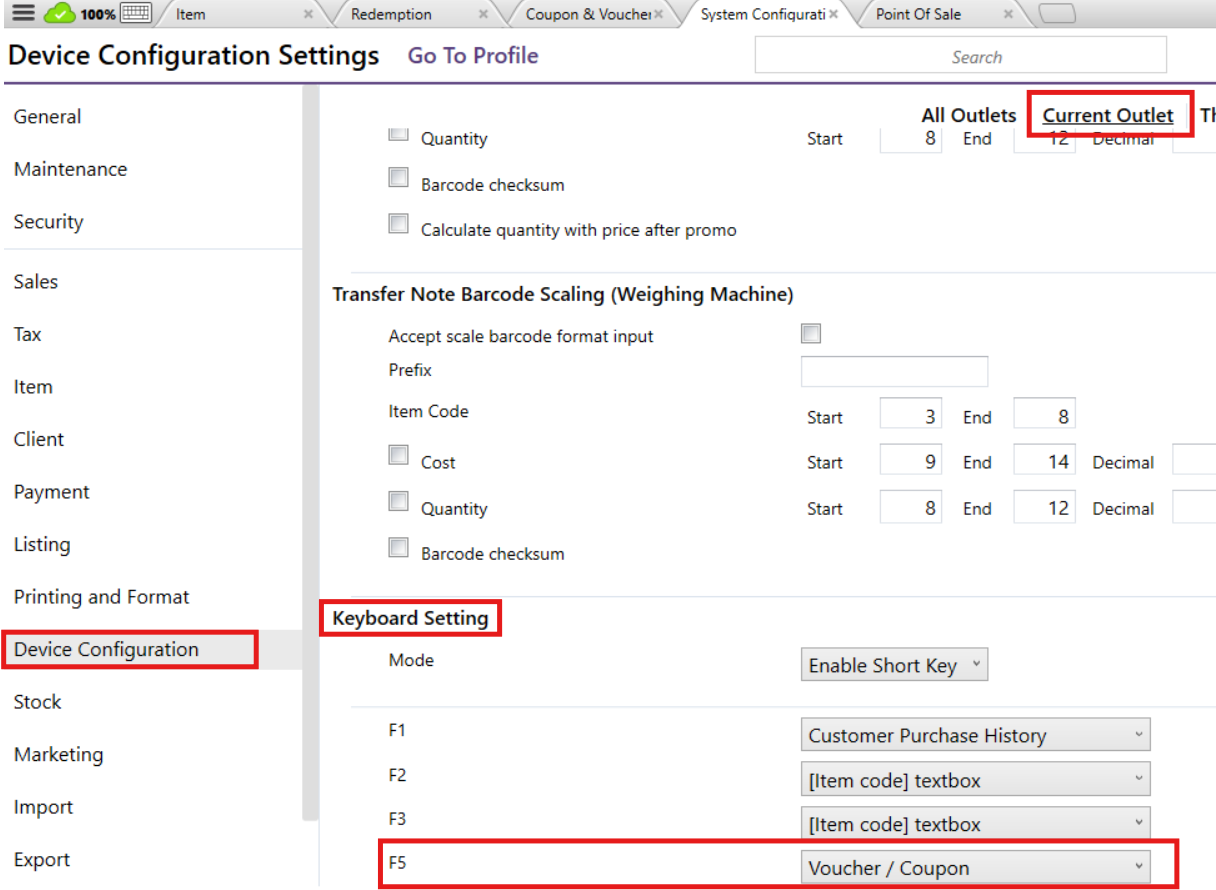Open the on-screen keyboard icon
Viewport: 1216px width, 890px height.
pos(134,13)
